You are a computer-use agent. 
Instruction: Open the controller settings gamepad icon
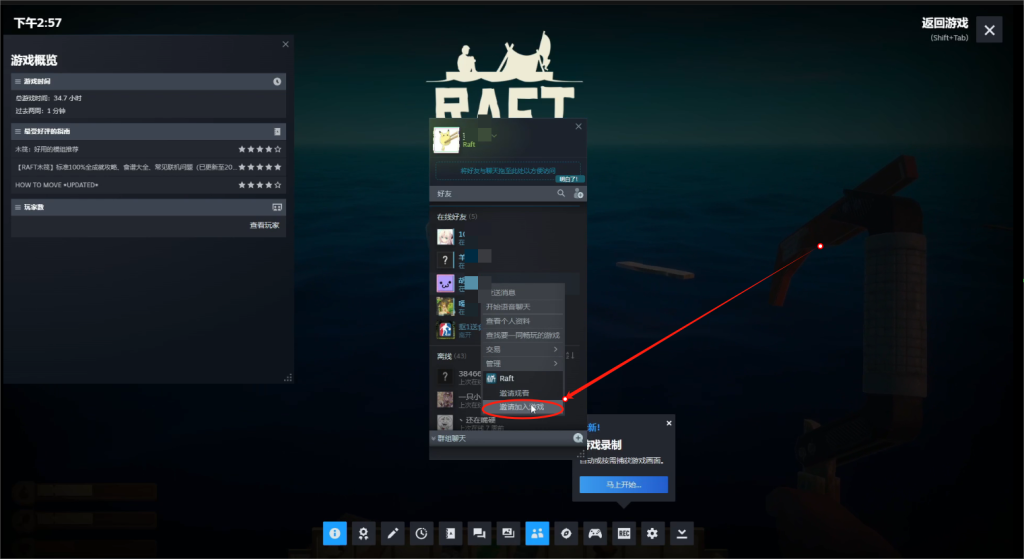tap(595, 534)
